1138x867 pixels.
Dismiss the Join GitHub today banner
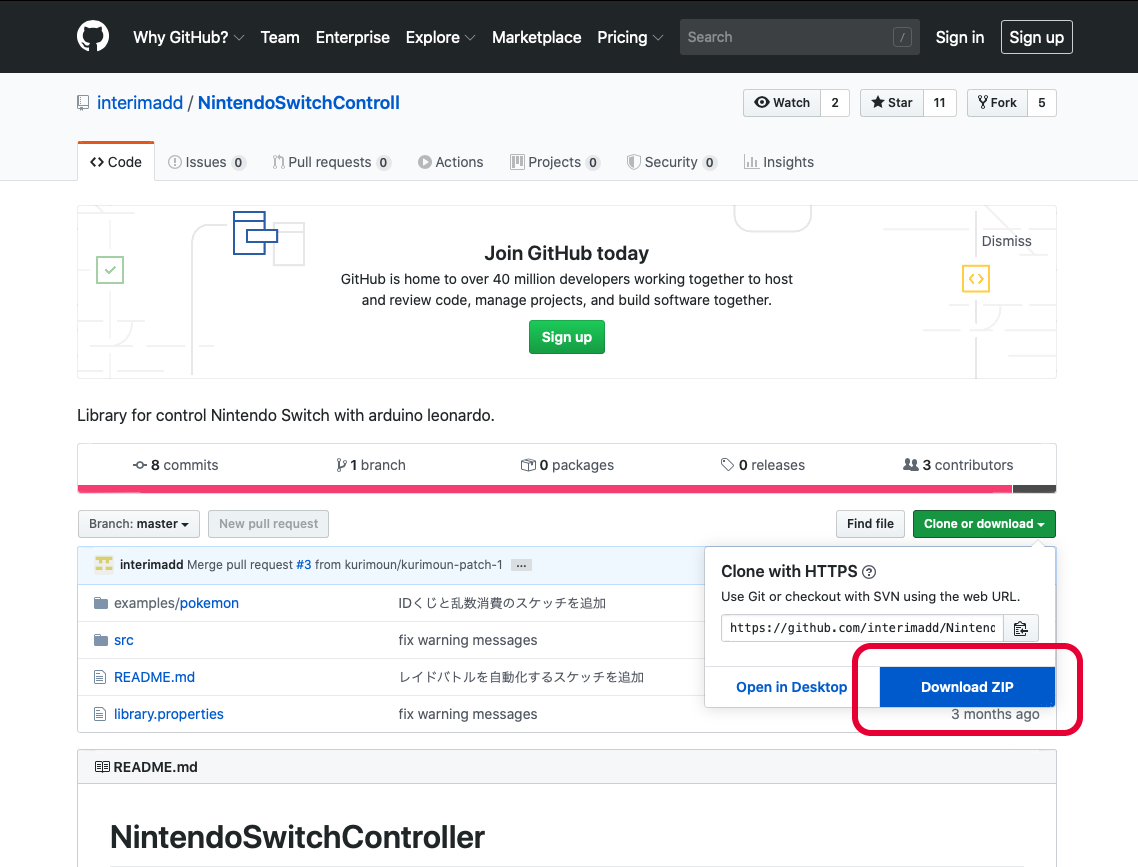pyautogui.click(x=1006, y=241)
